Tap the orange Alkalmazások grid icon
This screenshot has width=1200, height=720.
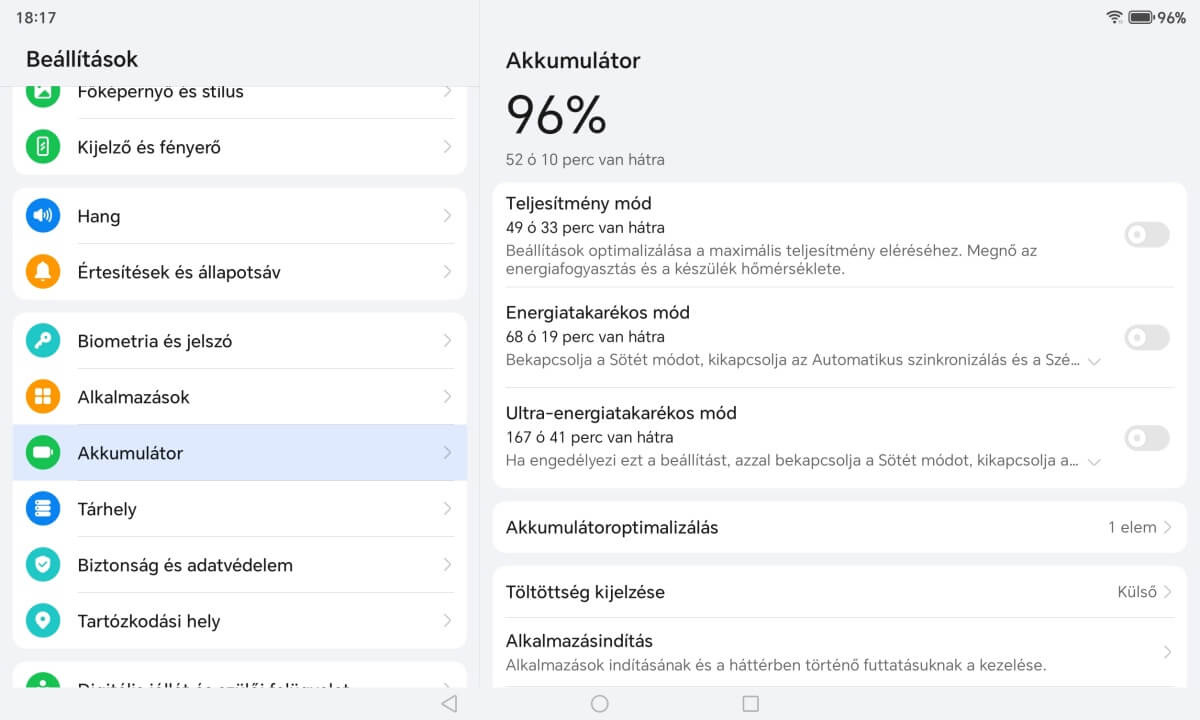(43, 397)
